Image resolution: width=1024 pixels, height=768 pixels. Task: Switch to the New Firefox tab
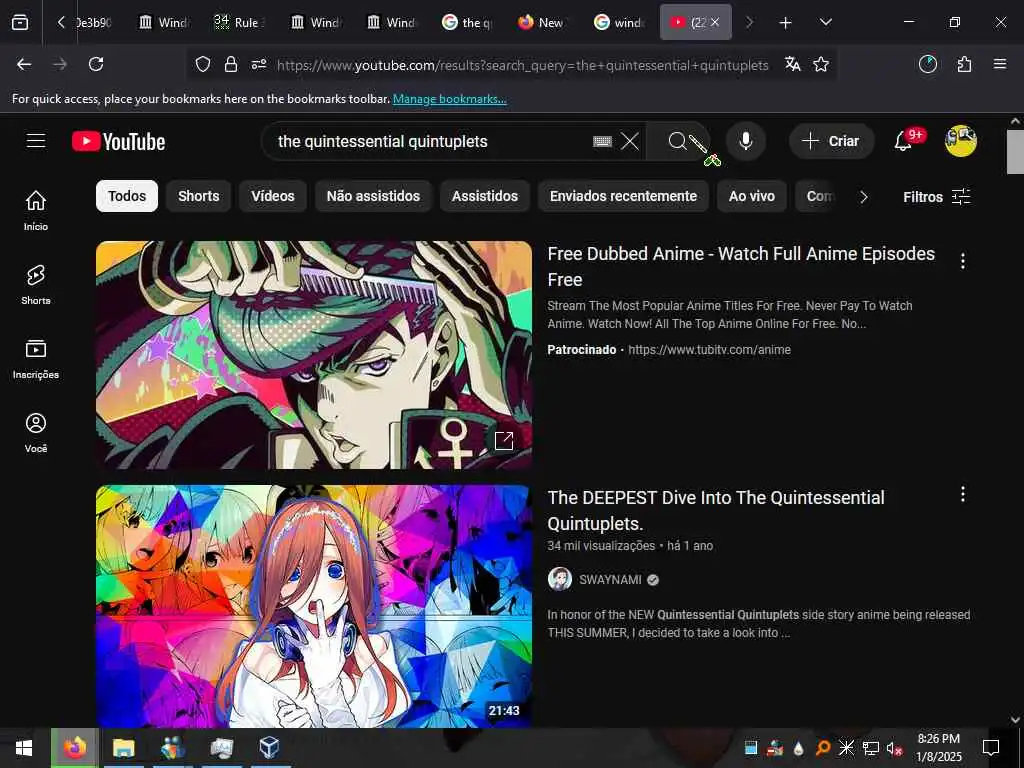pos(543,22)
